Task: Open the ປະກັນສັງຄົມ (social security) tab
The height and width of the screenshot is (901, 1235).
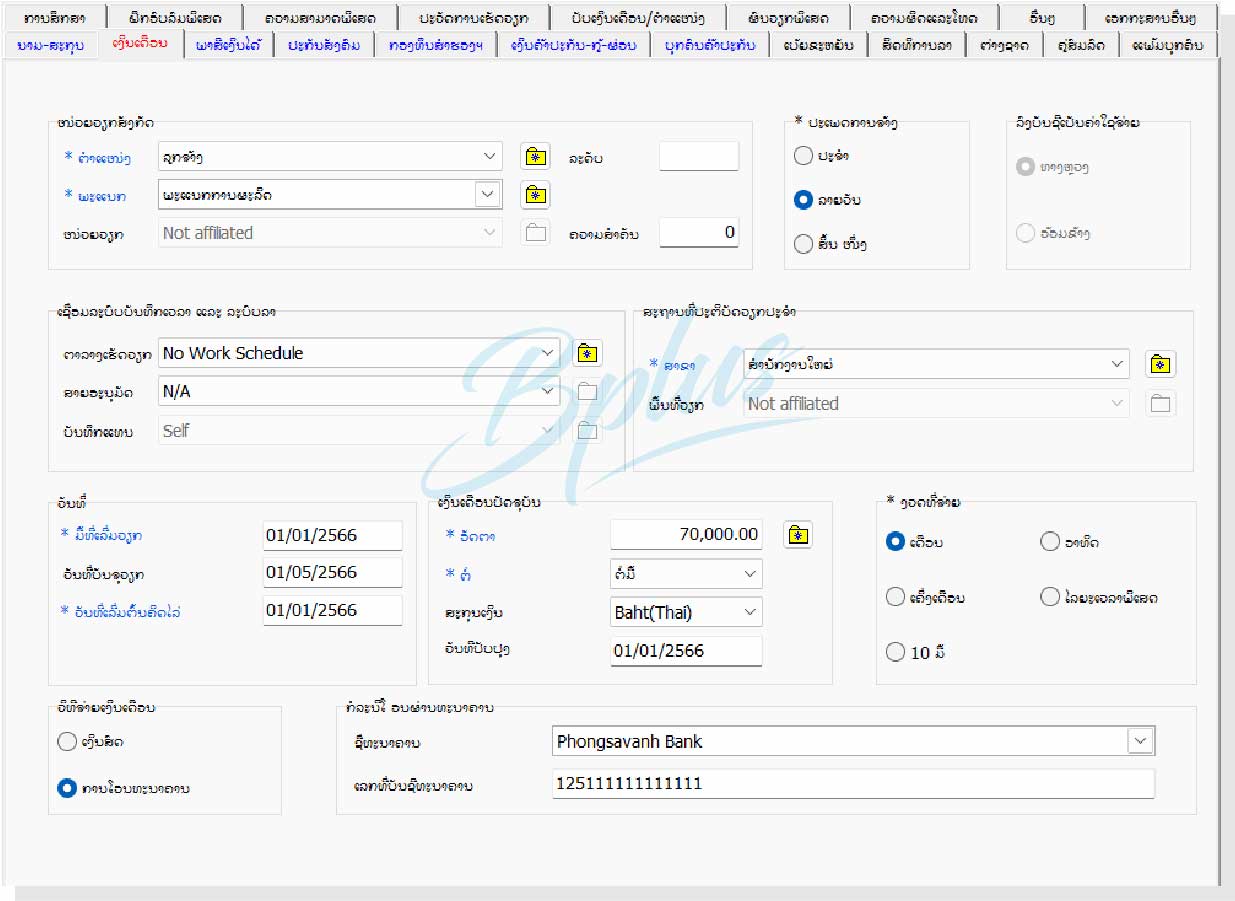Action: coord(324,45)
